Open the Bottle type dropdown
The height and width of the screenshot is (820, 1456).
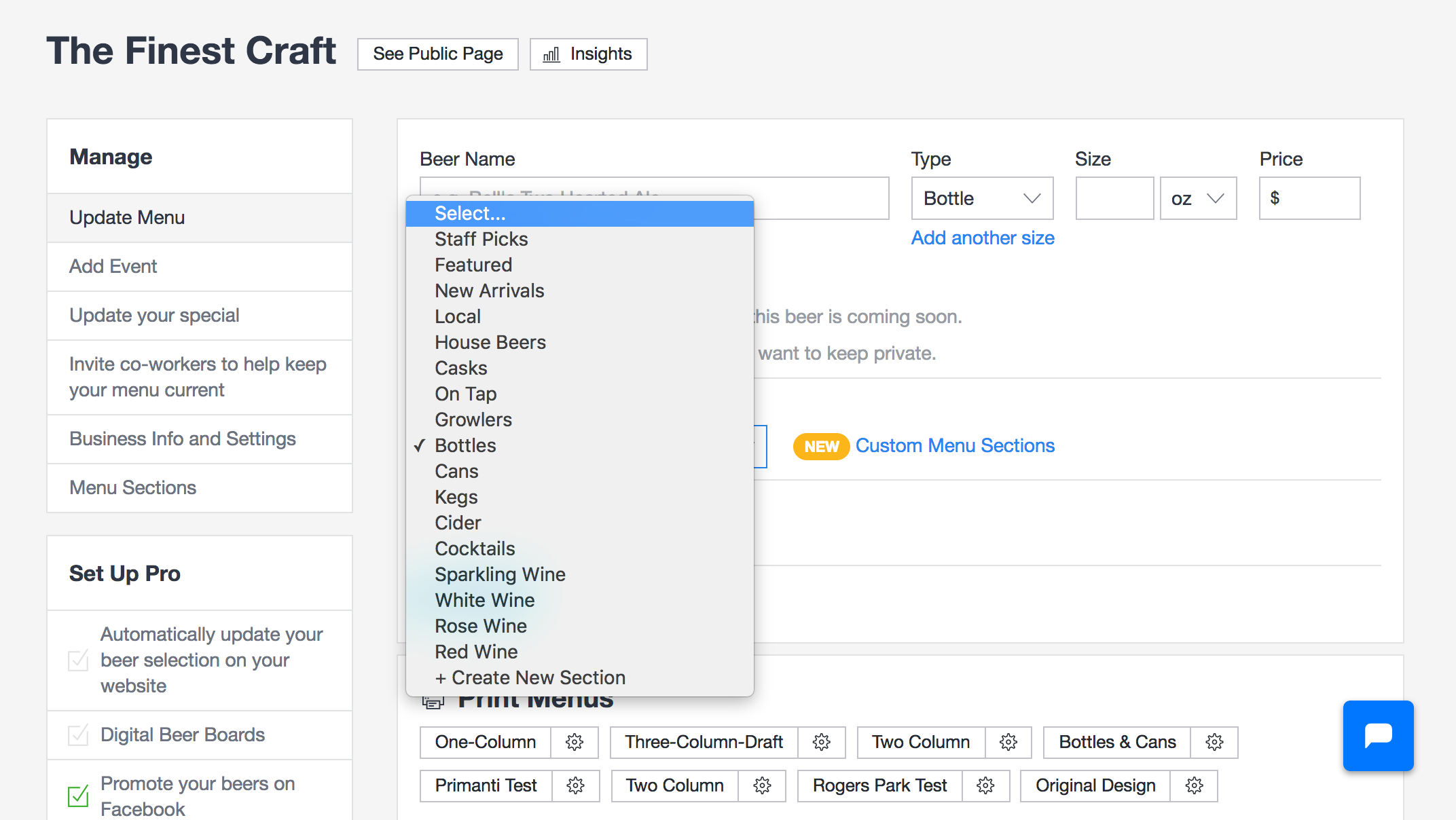coord(982,198)
